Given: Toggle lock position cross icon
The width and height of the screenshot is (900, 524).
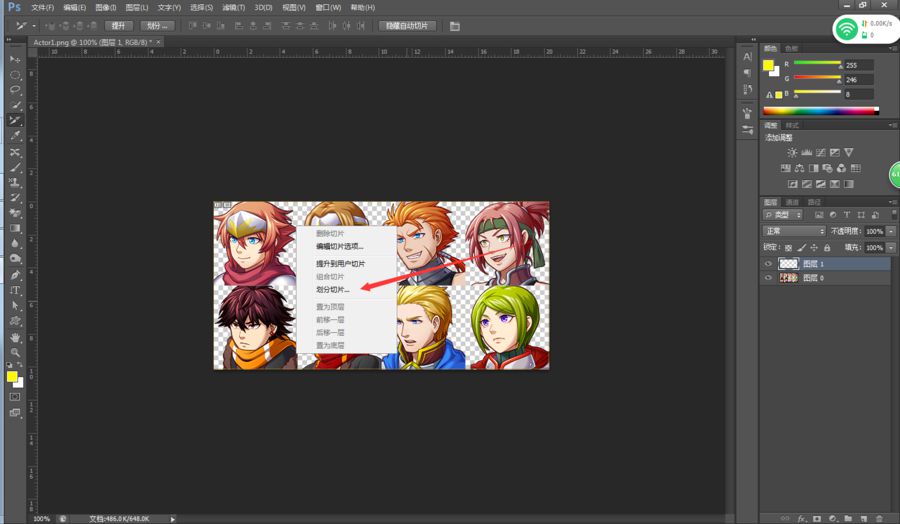Looking at the screenshot, I should click(814, 248).
